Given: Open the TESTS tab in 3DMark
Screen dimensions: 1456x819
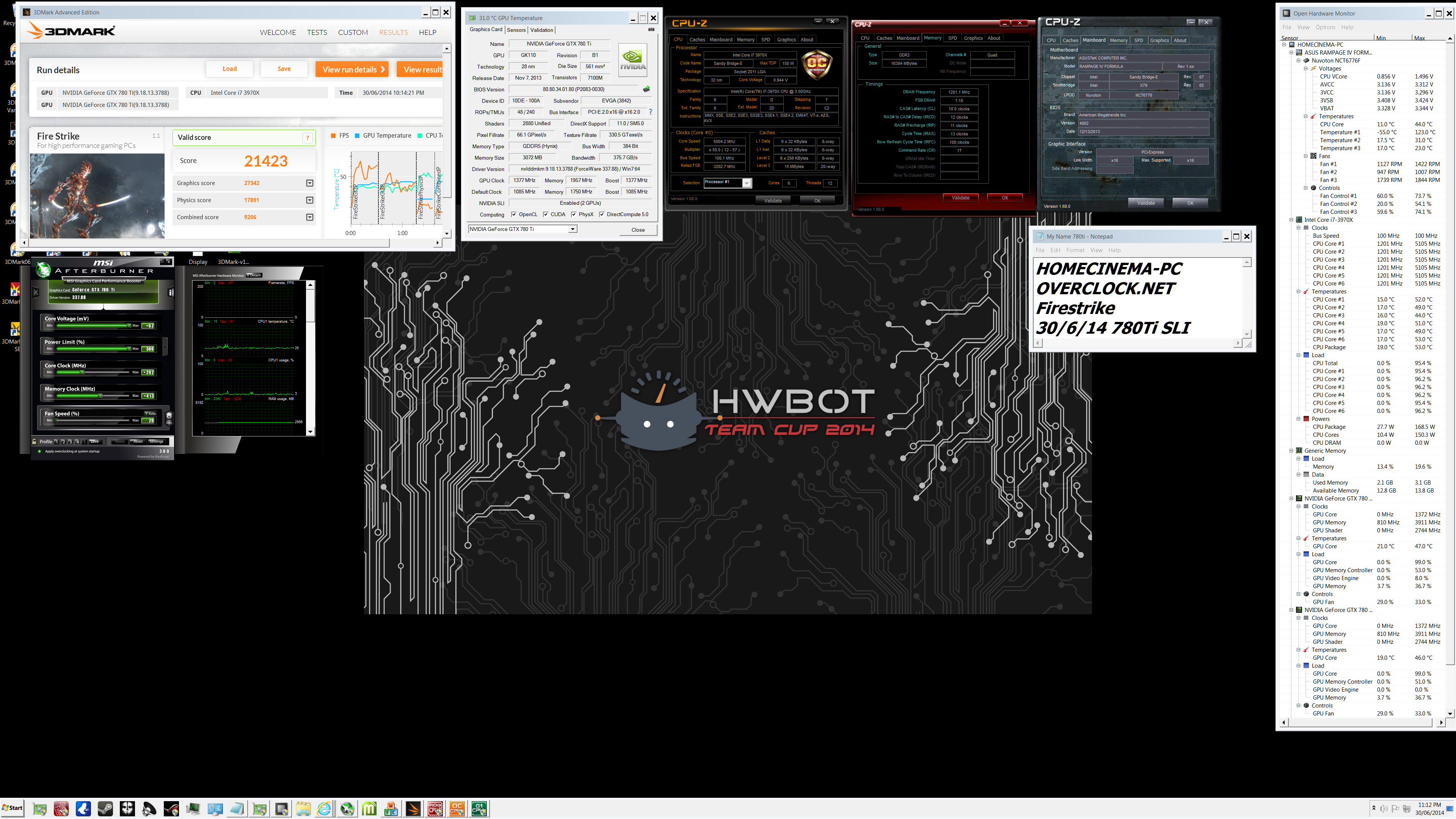Looking at the screenshot, I should point(317,32).
